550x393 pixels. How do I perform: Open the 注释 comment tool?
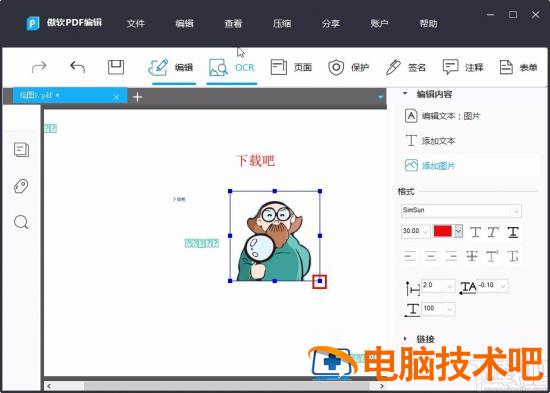pos(463,67)
